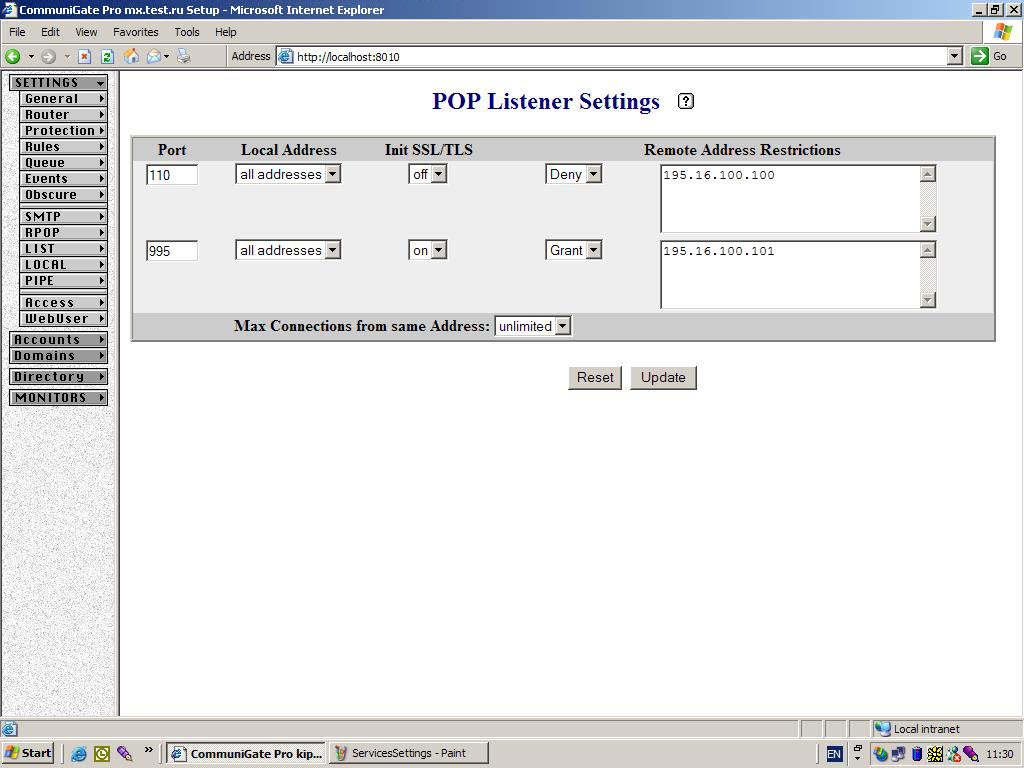Click the greyed Forward arrow button
This screenshot has width=1024, height=768.
click(x=48, y=57)
